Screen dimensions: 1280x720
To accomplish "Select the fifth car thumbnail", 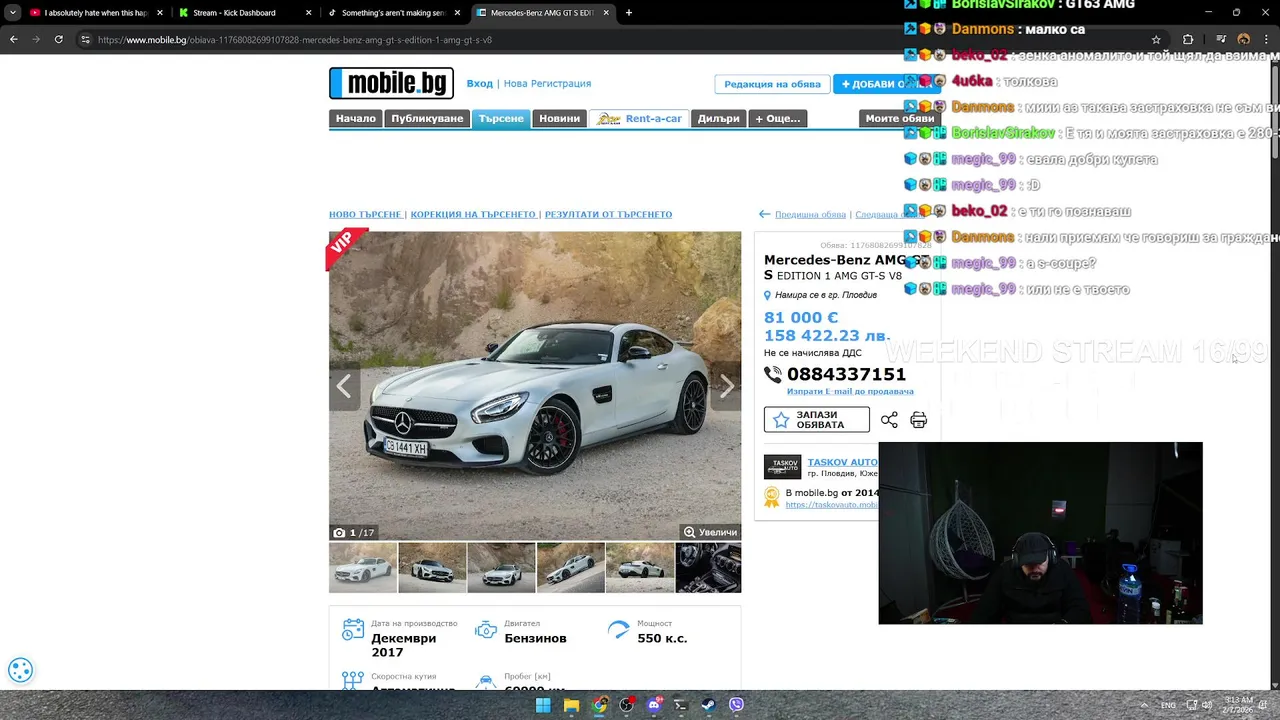I will tap(640, 568).
